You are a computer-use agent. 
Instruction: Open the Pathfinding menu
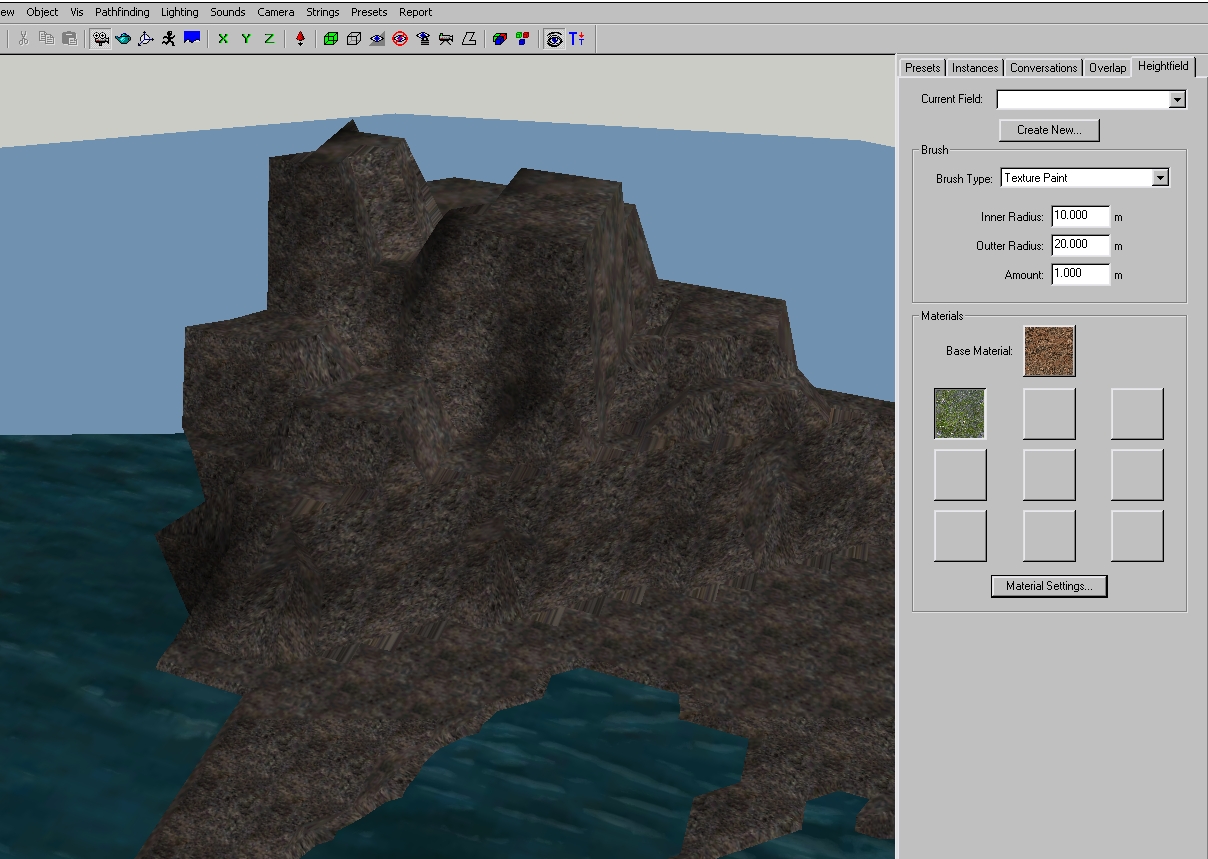pyautogui.click(x=122, y=12)
